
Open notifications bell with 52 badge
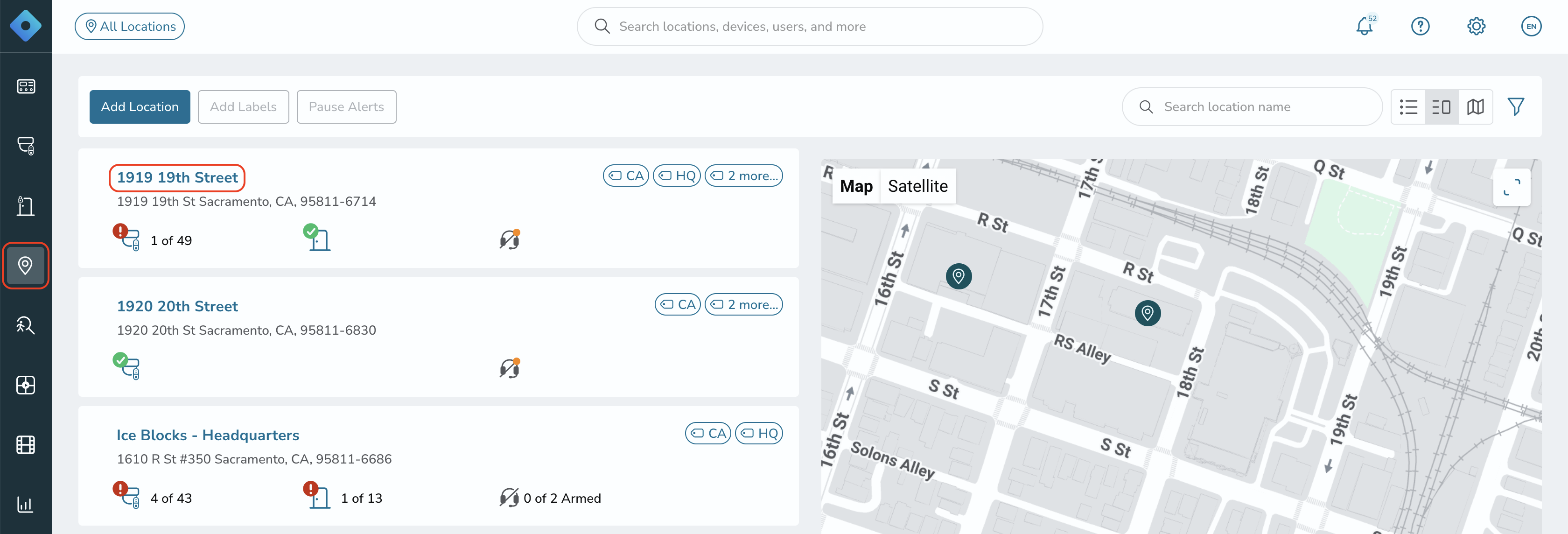[1365, 26]
